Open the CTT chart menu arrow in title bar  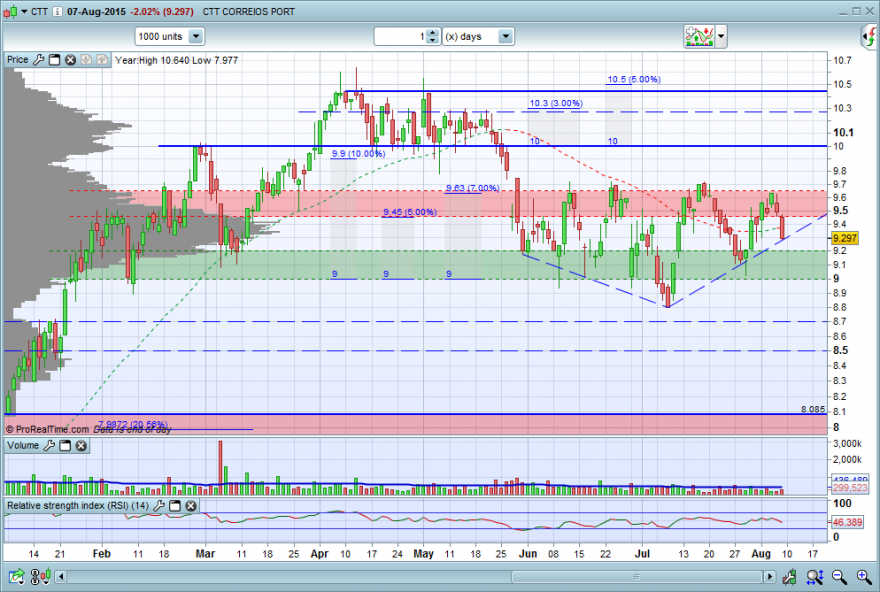[25, 11]
